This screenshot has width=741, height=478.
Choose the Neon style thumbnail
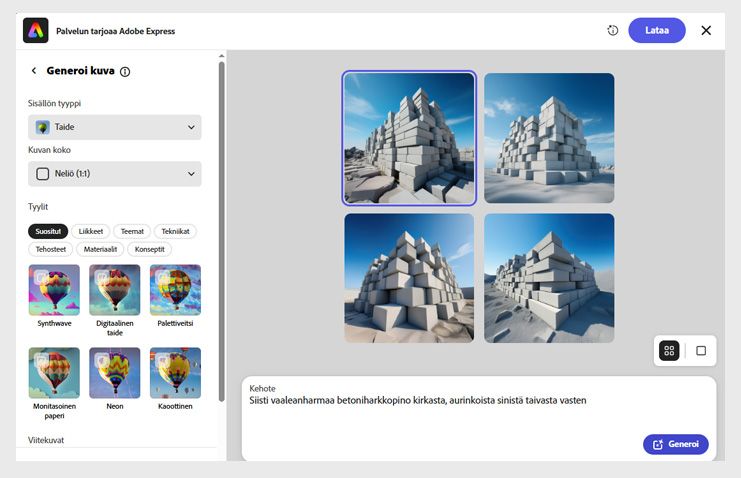(x=115, y=373)
